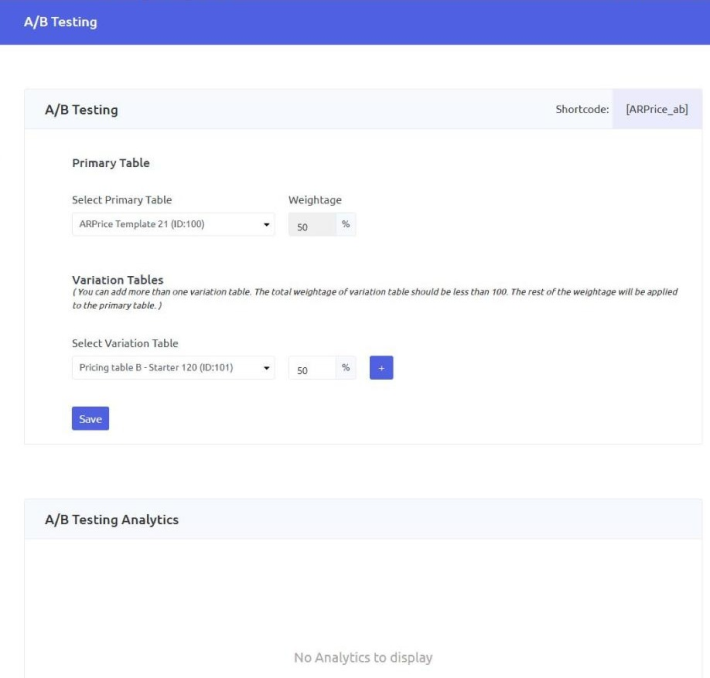Click the 'Weightage' label
Screen dimensions: 710x678
coord(315,200)
